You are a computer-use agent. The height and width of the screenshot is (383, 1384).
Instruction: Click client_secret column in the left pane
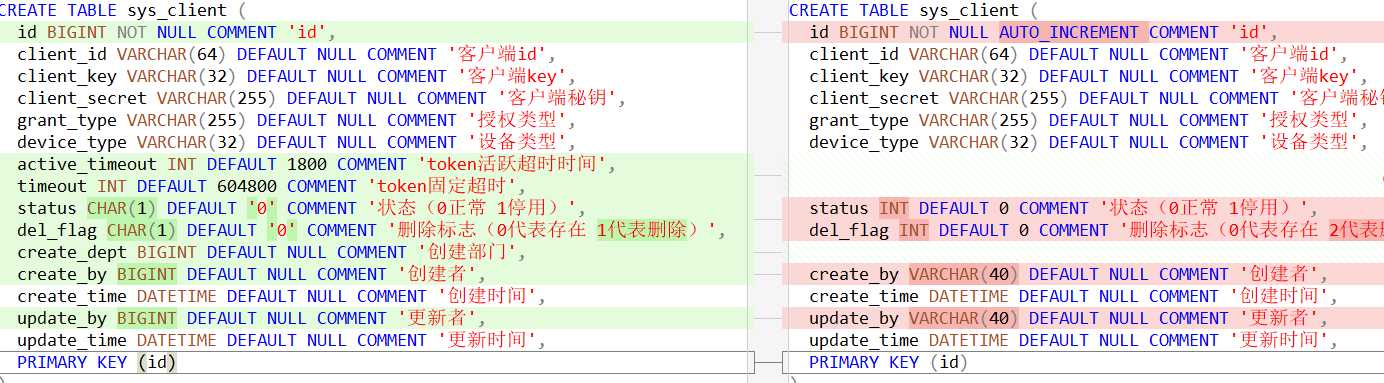tap(82, 98)
